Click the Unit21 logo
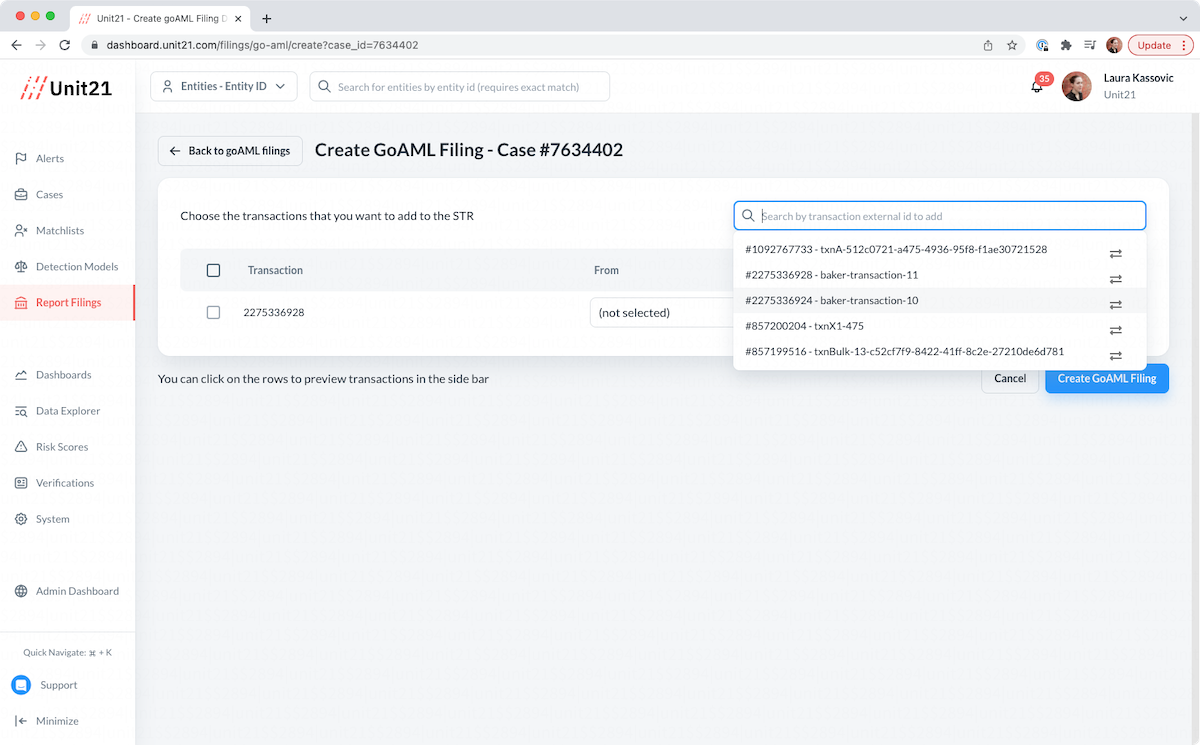1200x745 pixels. pyautogui.click(x=67, y=88)
